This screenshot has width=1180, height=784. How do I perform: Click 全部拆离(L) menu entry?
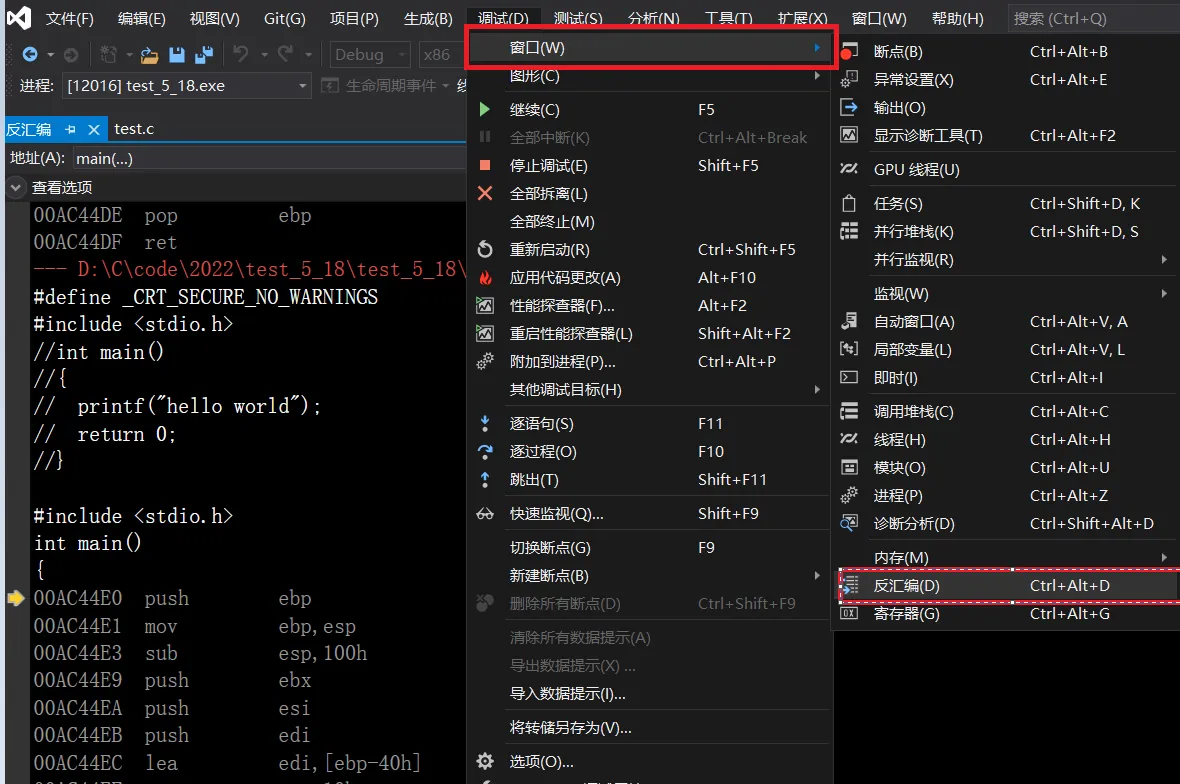(648, 193)
